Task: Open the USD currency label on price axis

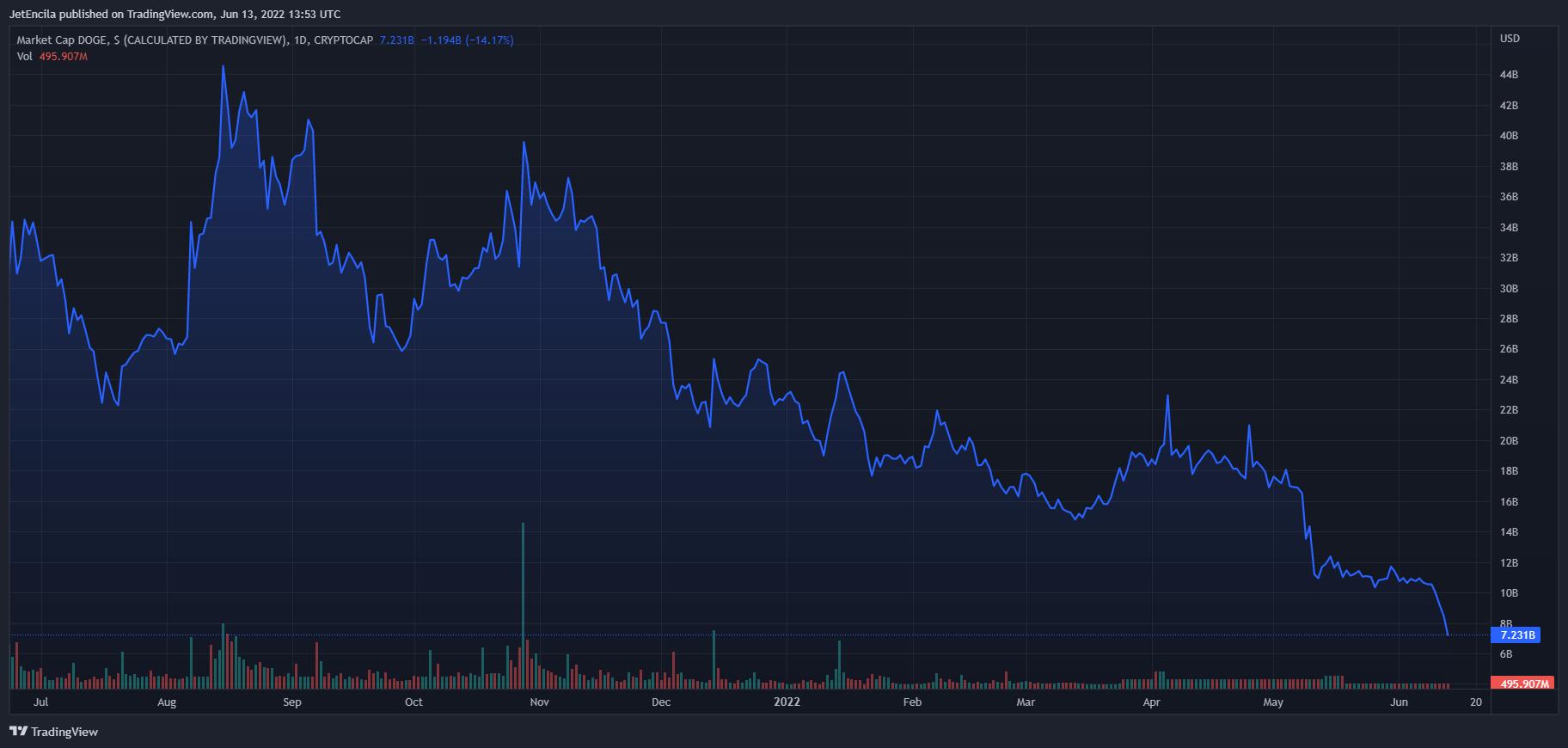Action: 1510,39
